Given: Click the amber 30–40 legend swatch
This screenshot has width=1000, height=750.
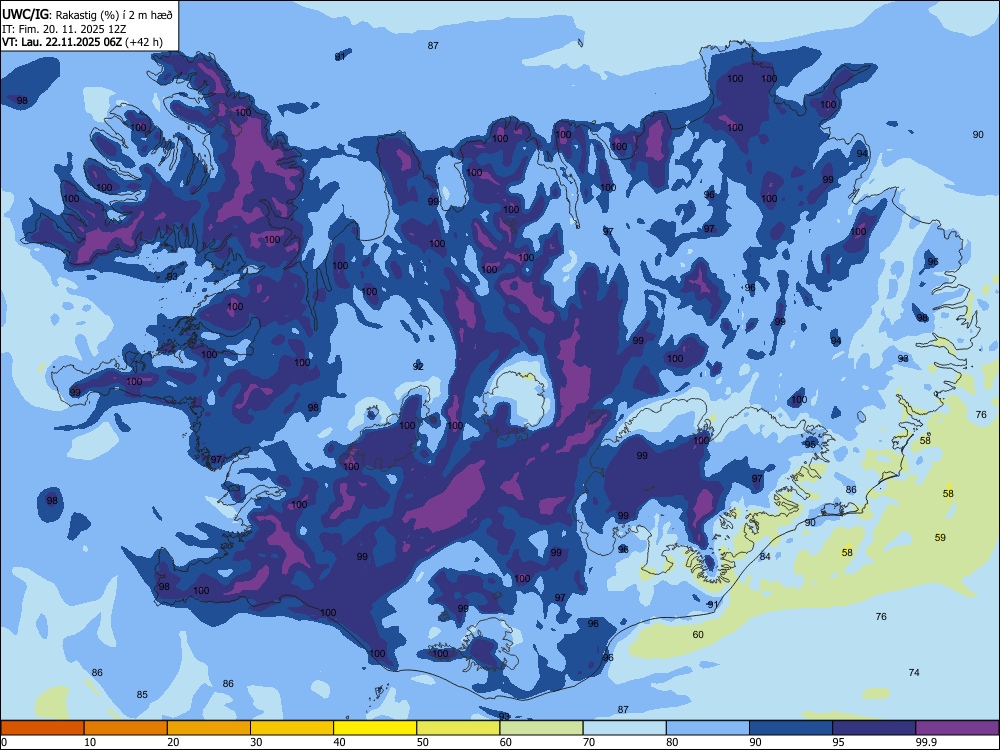Looking at the screenshot, I should click(x=292, y=728).
